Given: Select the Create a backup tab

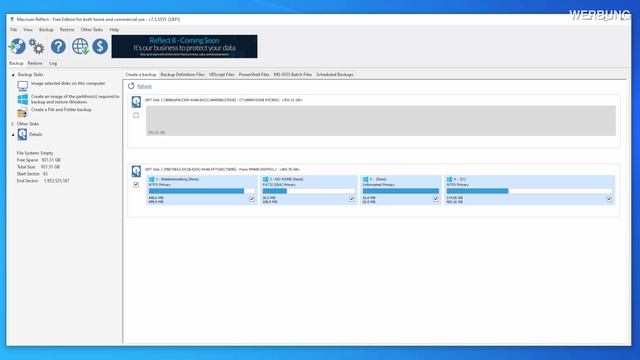Looking at the screenshot, I should pyautogui.click(x=140, y=75).
